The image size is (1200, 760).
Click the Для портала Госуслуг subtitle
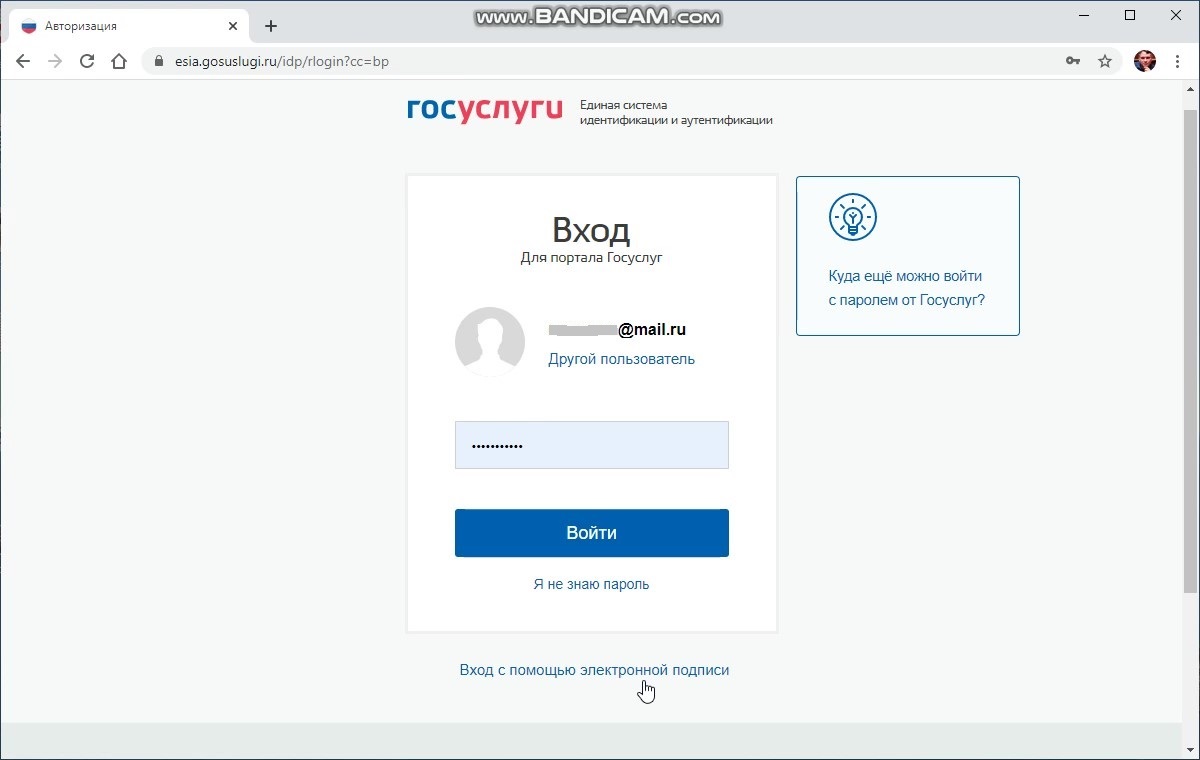point(591,258)
